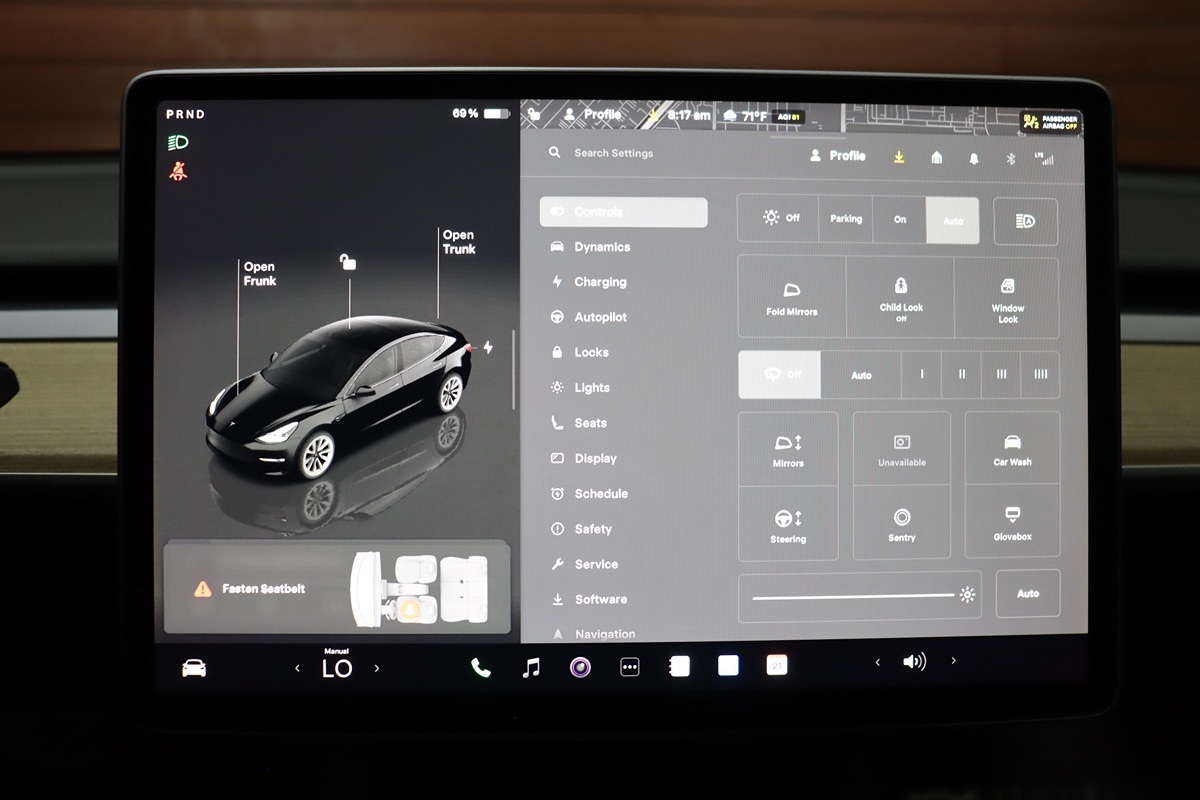Tap the unlock padlock icon above car
Screen dimensions: 1200x800
click(x=347, y=262)
